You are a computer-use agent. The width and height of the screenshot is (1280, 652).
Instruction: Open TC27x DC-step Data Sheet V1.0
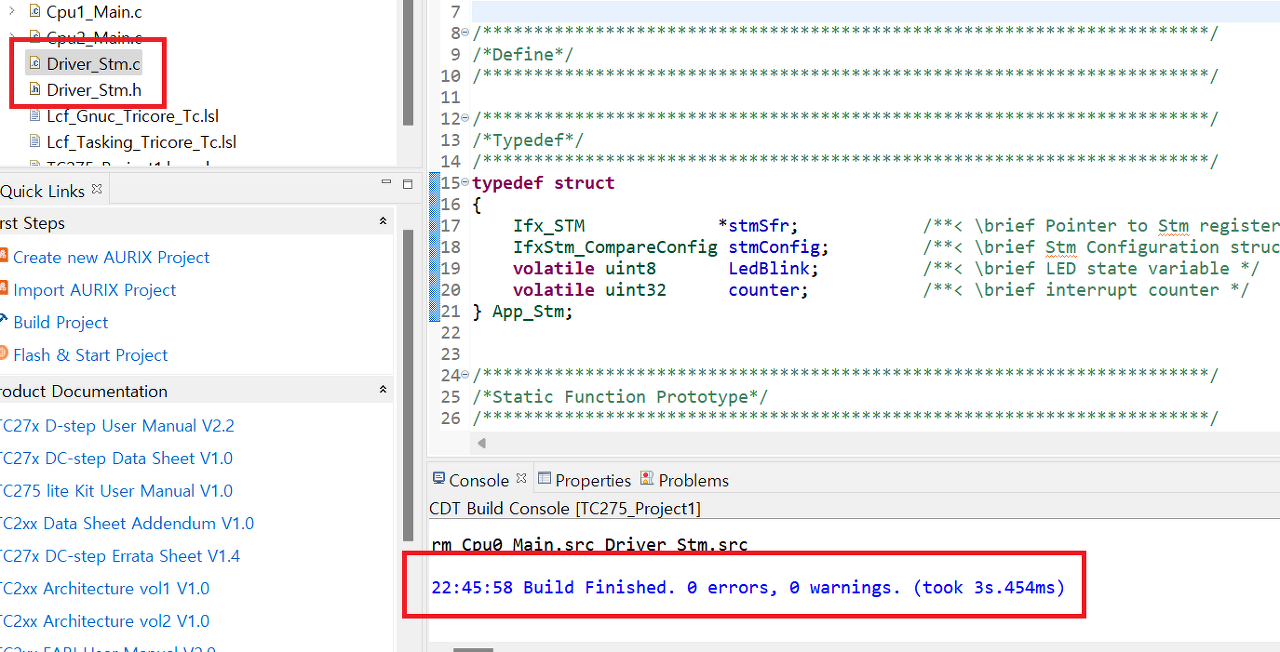pyautogui.click(x=115, y=458)
